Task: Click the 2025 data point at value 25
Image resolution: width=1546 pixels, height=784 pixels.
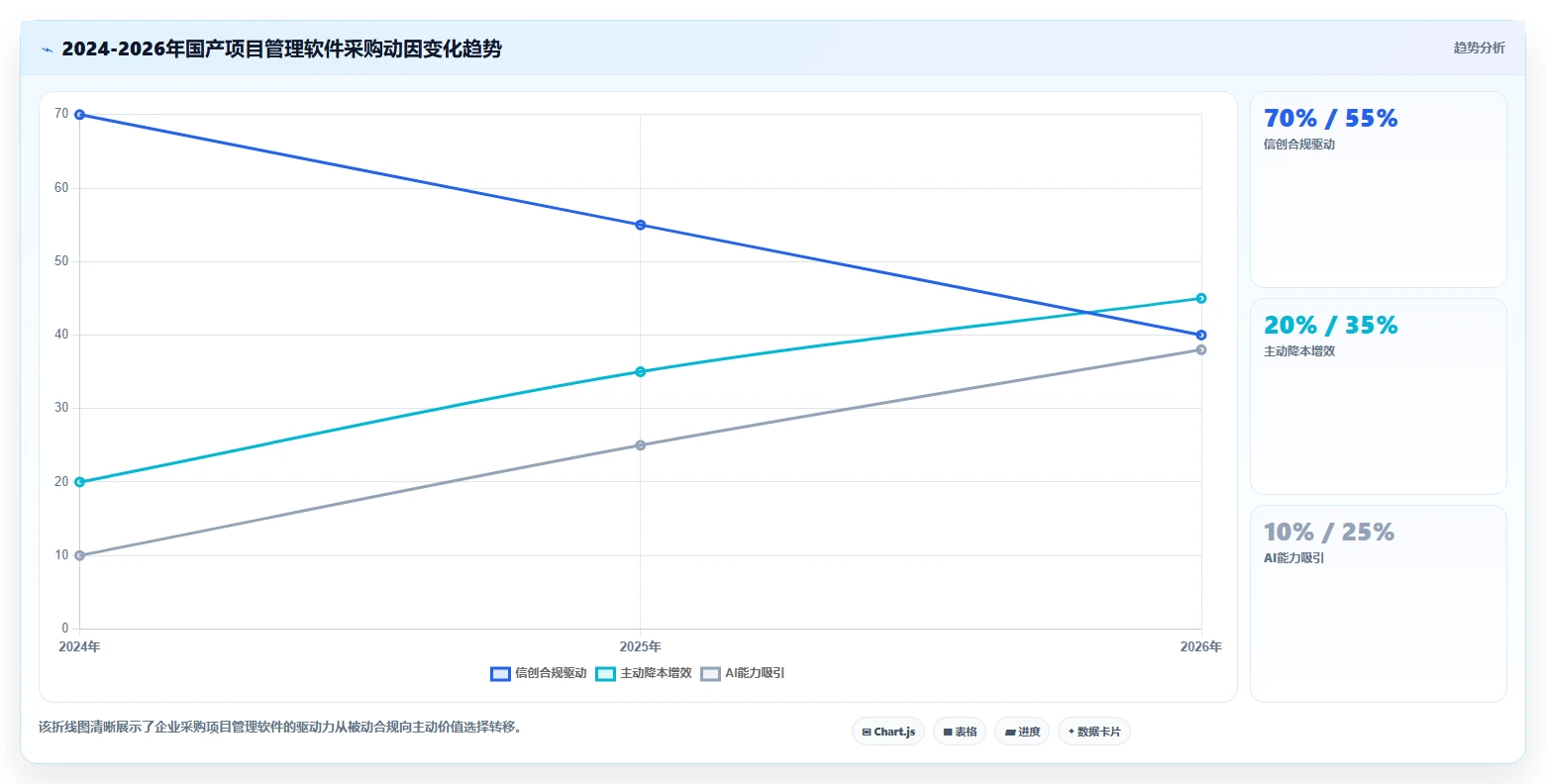Action: pyautogui.click(x=641, y=445)
